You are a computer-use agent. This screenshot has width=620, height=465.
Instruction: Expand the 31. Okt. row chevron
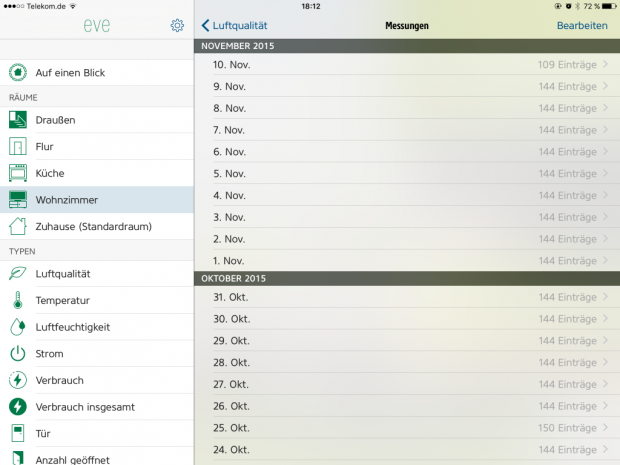click(605, 297)
